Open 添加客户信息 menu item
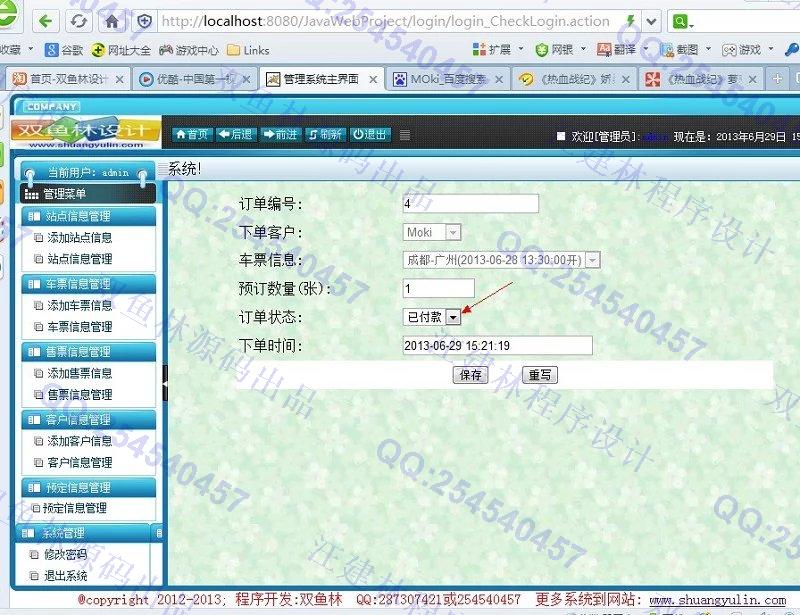800x615 pixels. (x=80, y=441)
